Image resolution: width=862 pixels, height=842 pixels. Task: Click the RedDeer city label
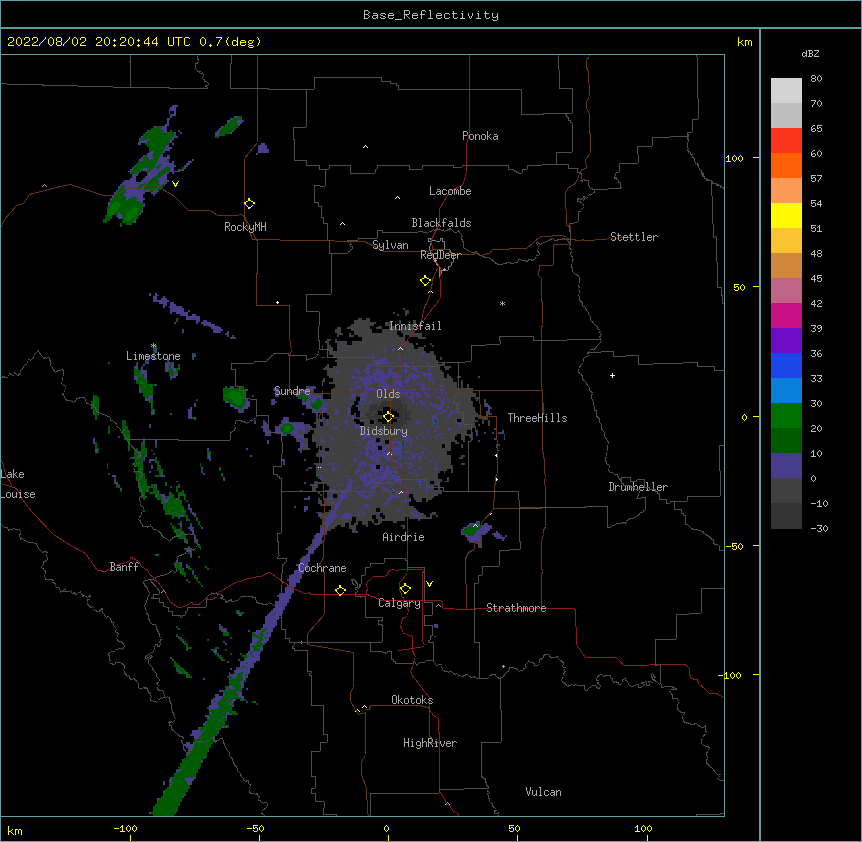coord(440,255)
